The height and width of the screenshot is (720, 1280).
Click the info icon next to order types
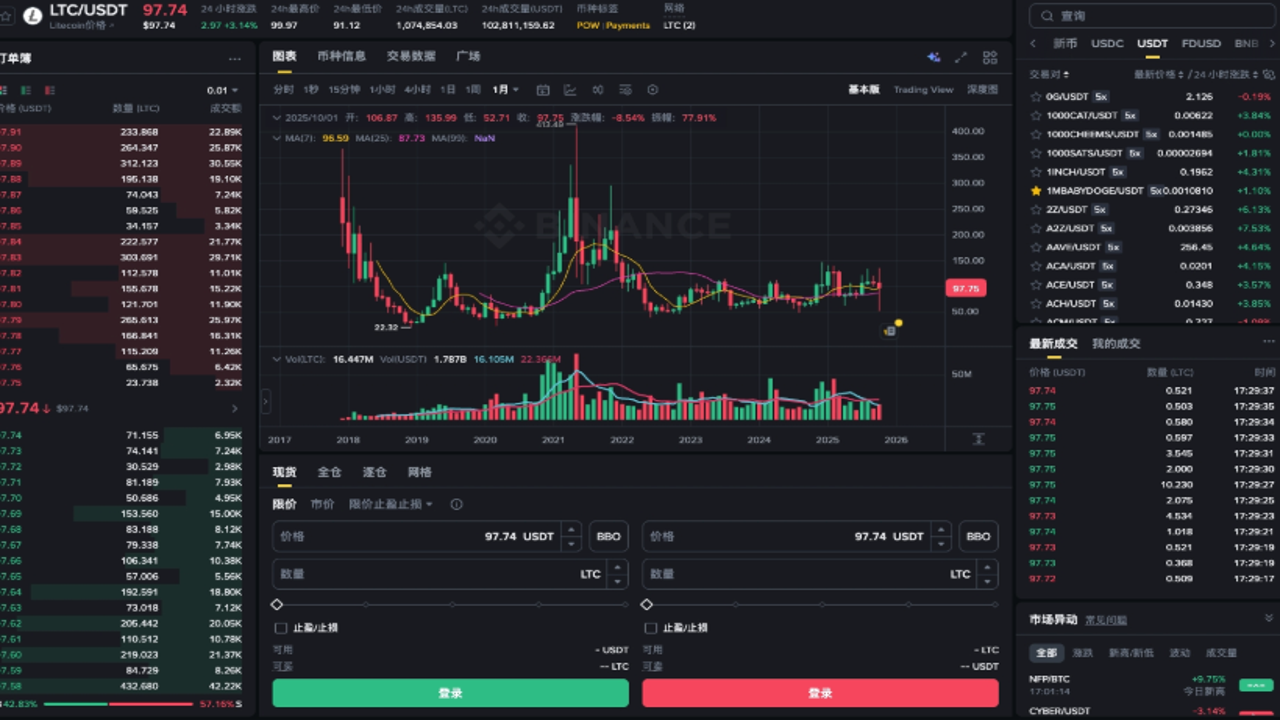pos(456,505)
